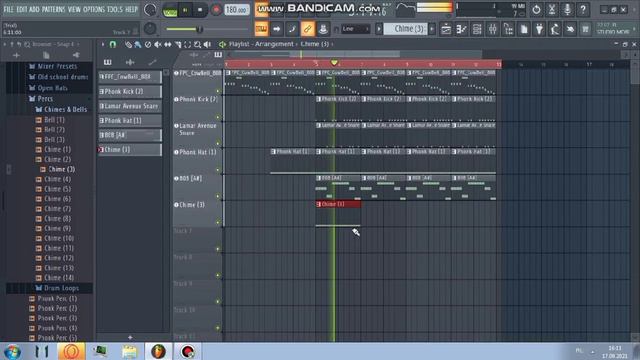Click the microphone recording icon

pos(567,9)
